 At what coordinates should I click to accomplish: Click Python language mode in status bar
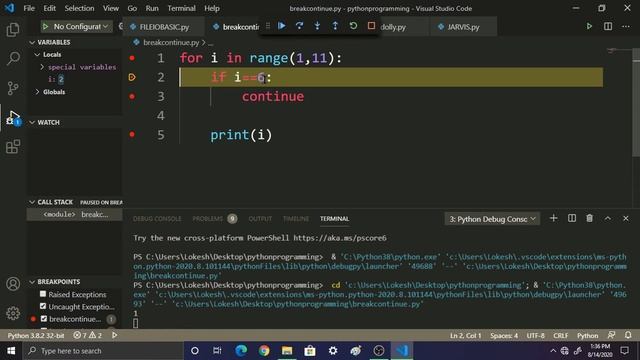click(587, 336)
